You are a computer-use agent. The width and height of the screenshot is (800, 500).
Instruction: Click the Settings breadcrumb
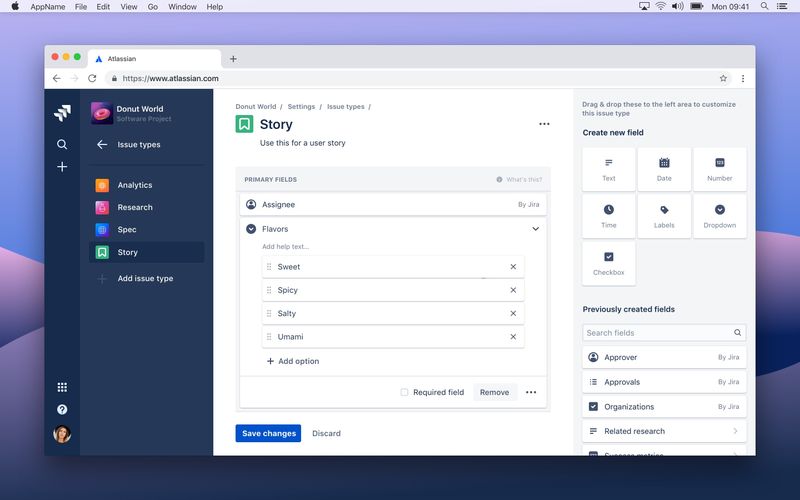point(301,107)
